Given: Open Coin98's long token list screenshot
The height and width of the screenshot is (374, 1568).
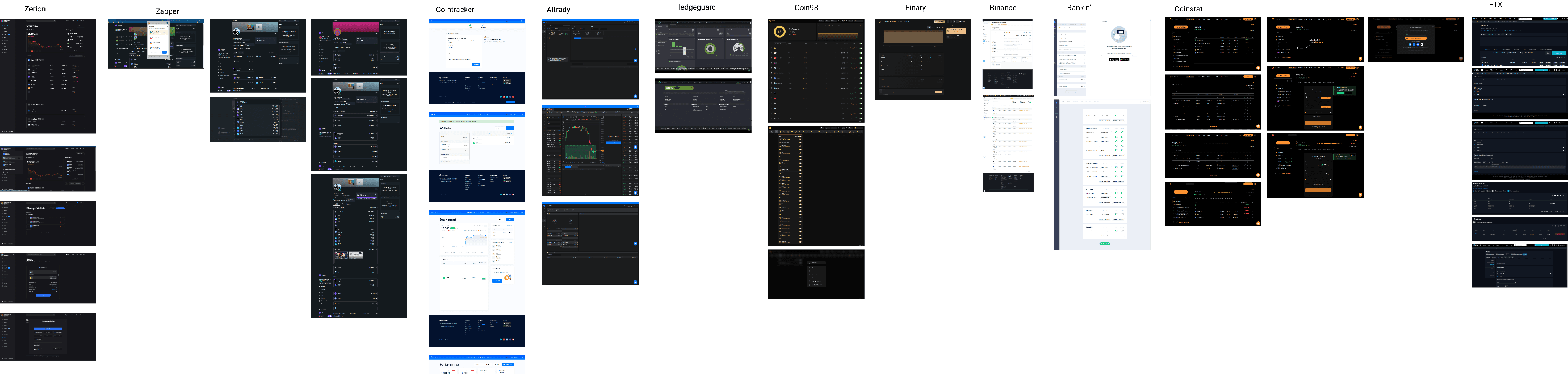Looking at the screenshot, I should tap(816, 186).
